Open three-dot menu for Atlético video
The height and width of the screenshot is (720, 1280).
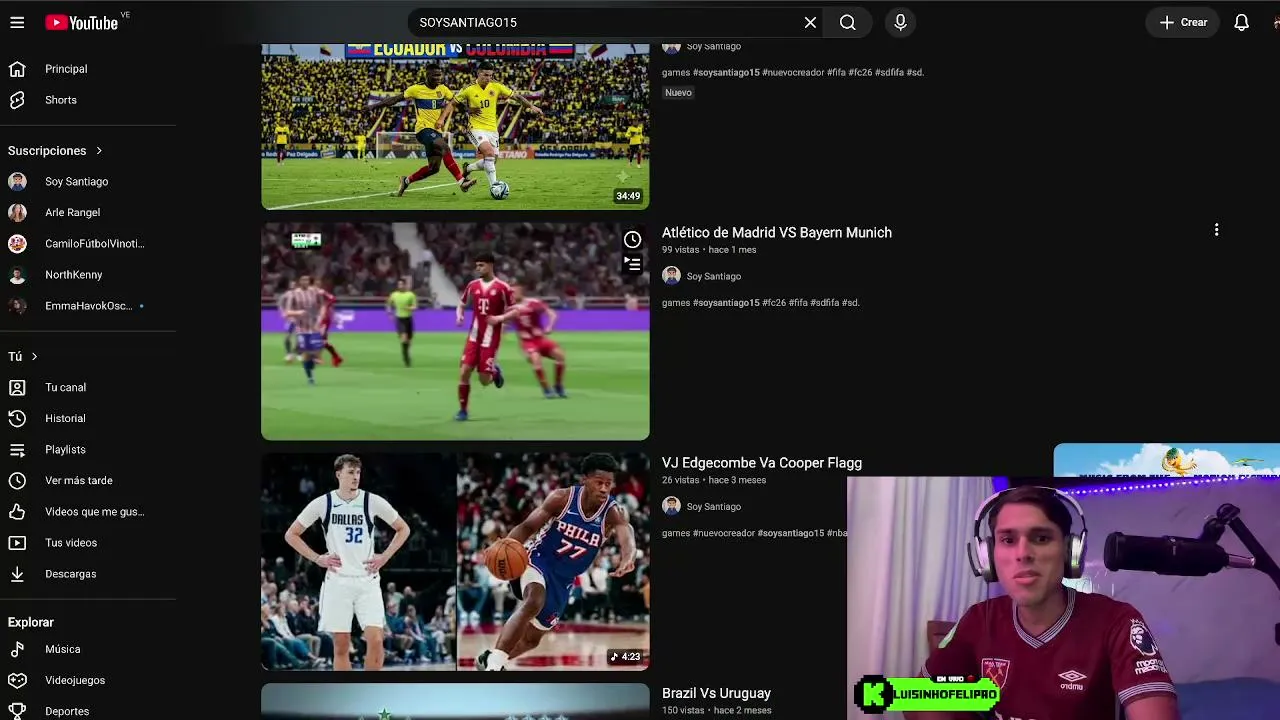click(x=1216, y=231)
